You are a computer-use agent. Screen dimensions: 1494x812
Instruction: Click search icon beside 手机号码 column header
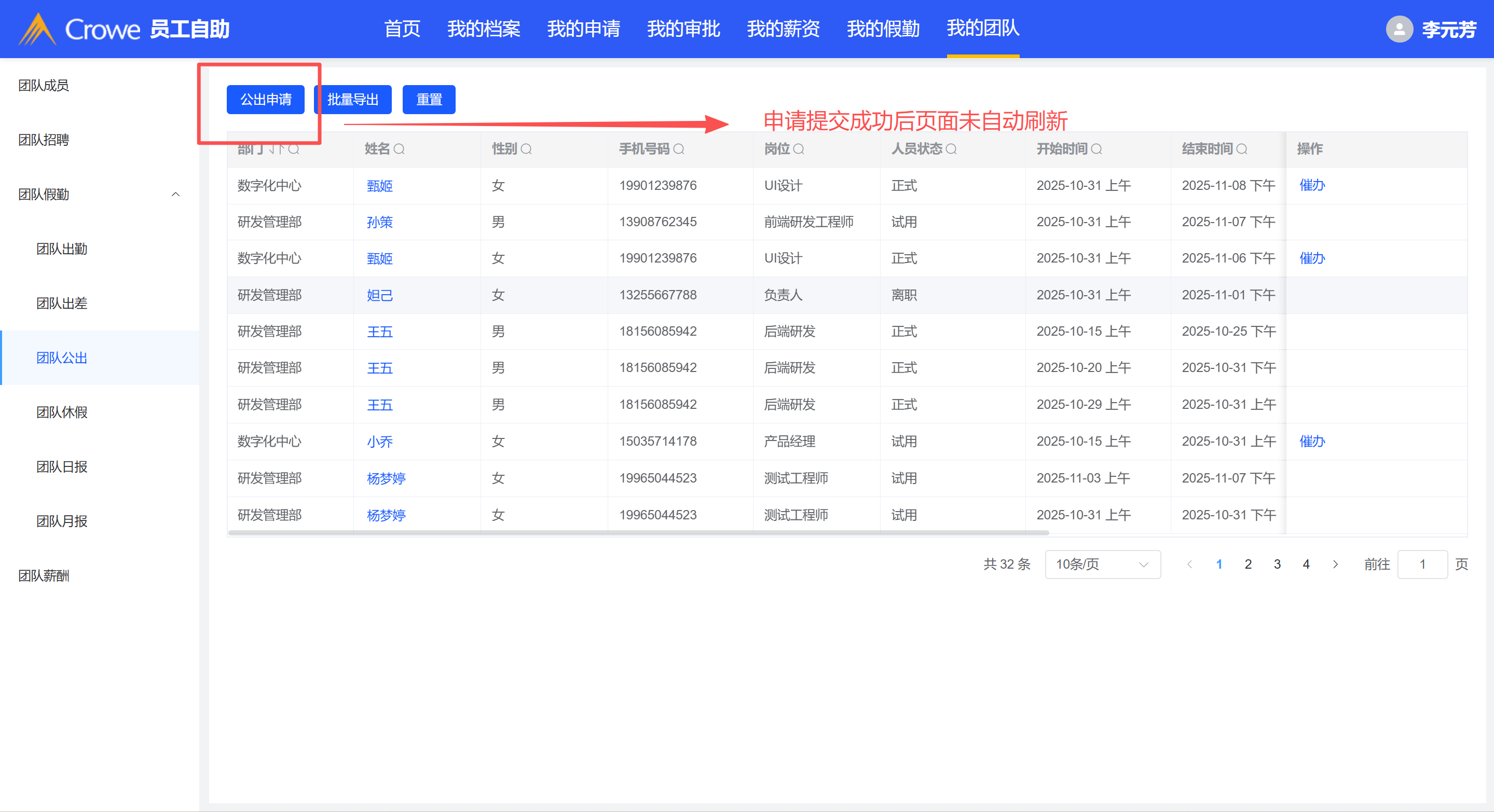click(679, 149)
